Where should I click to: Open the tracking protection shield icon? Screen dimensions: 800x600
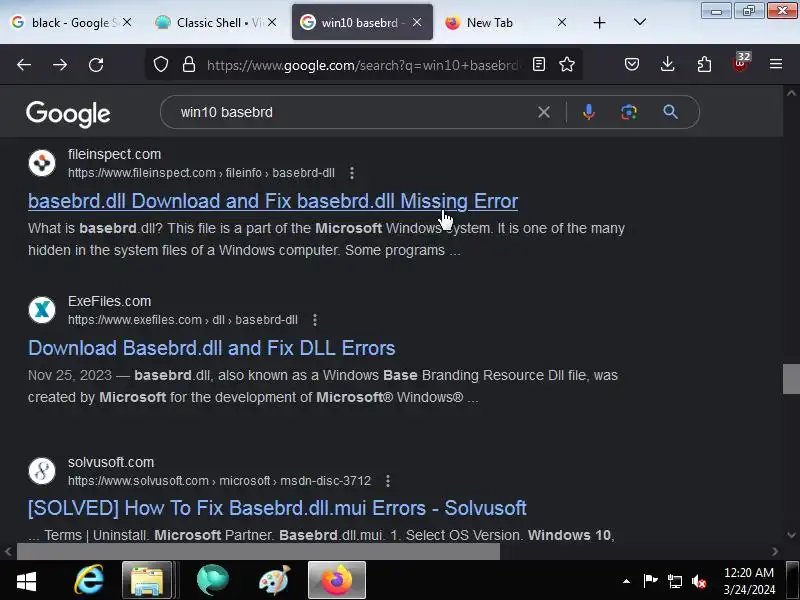(x=161, y=65)
